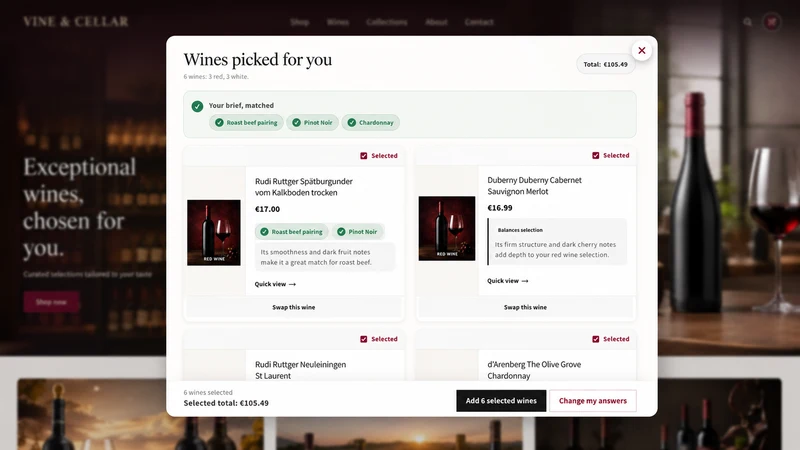Viewport: 800px width, 450px height.
Task: Open Quick view for Rudi Ruttger Spätburgunder
Action: (275, 284)
